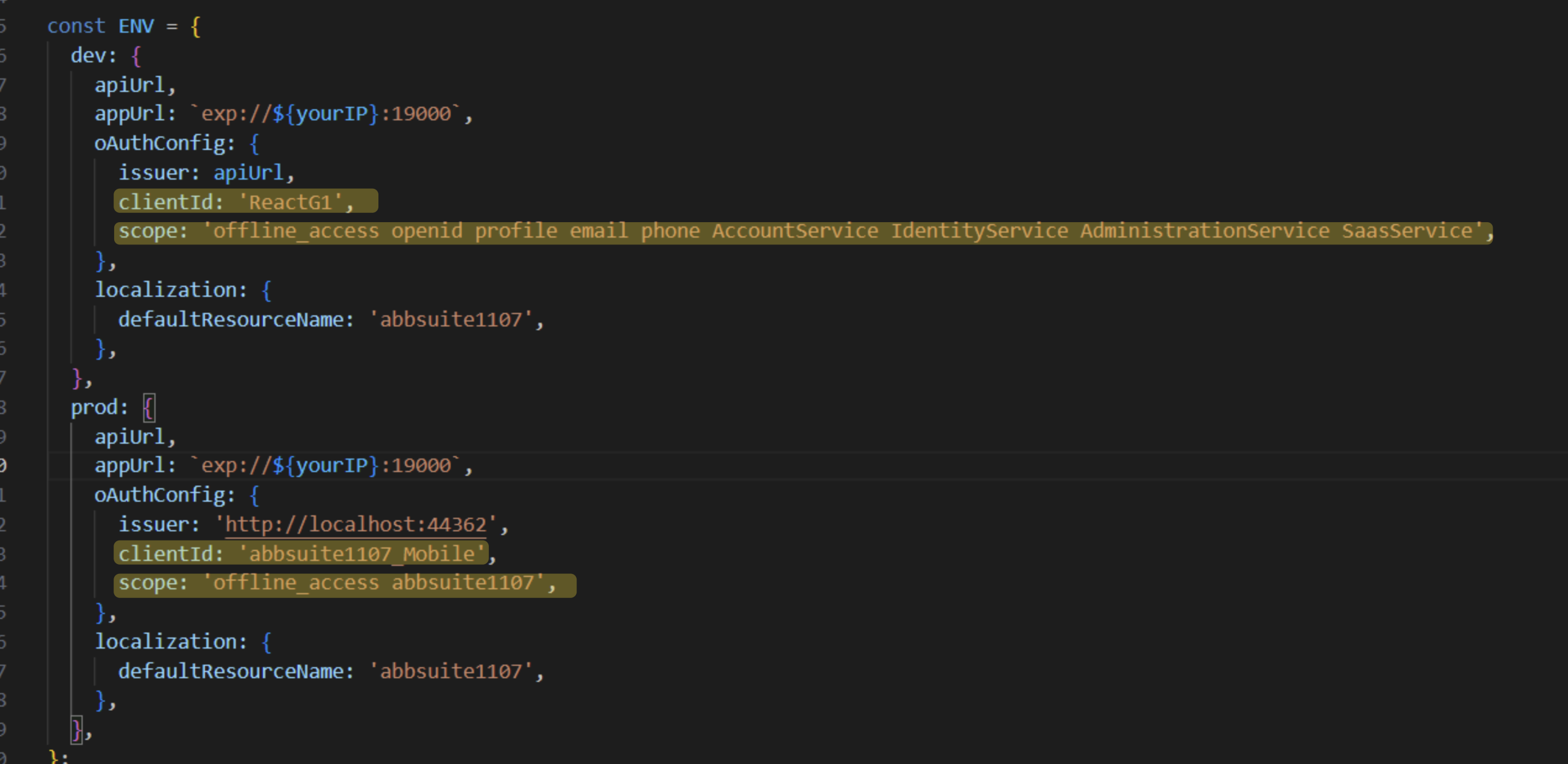Click apiUrl value of dev issuer
Image resolution: width=1568 pixels, height=764 pixels.
pyautogui.click(x=248, y=173)
